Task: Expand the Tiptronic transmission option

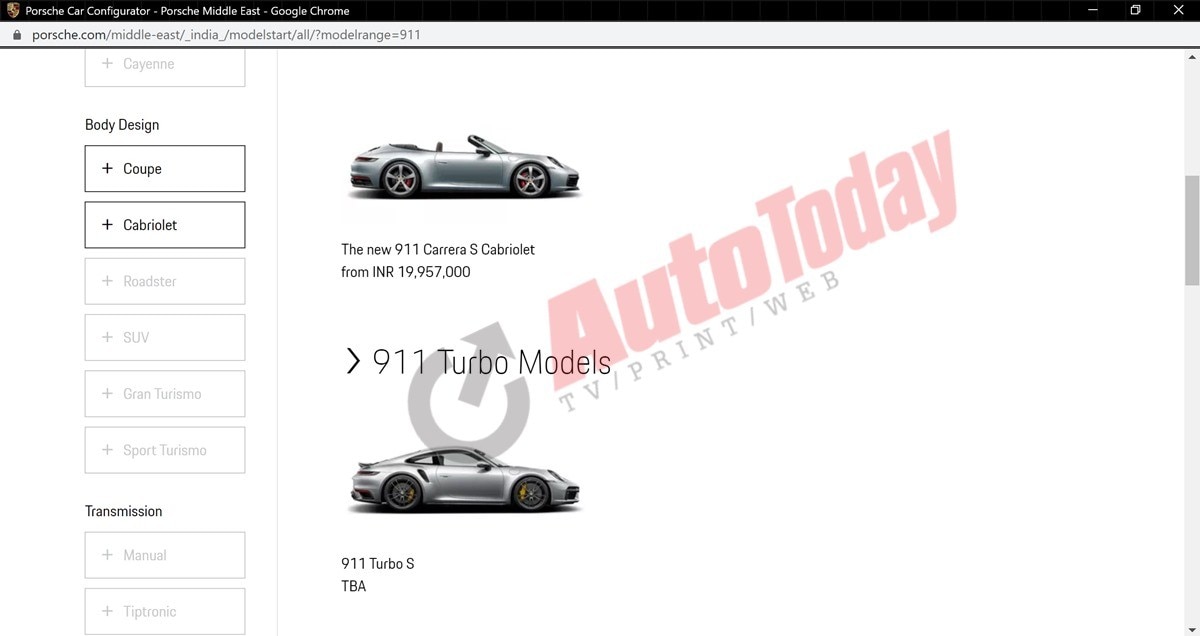Action: pos(165,610)
